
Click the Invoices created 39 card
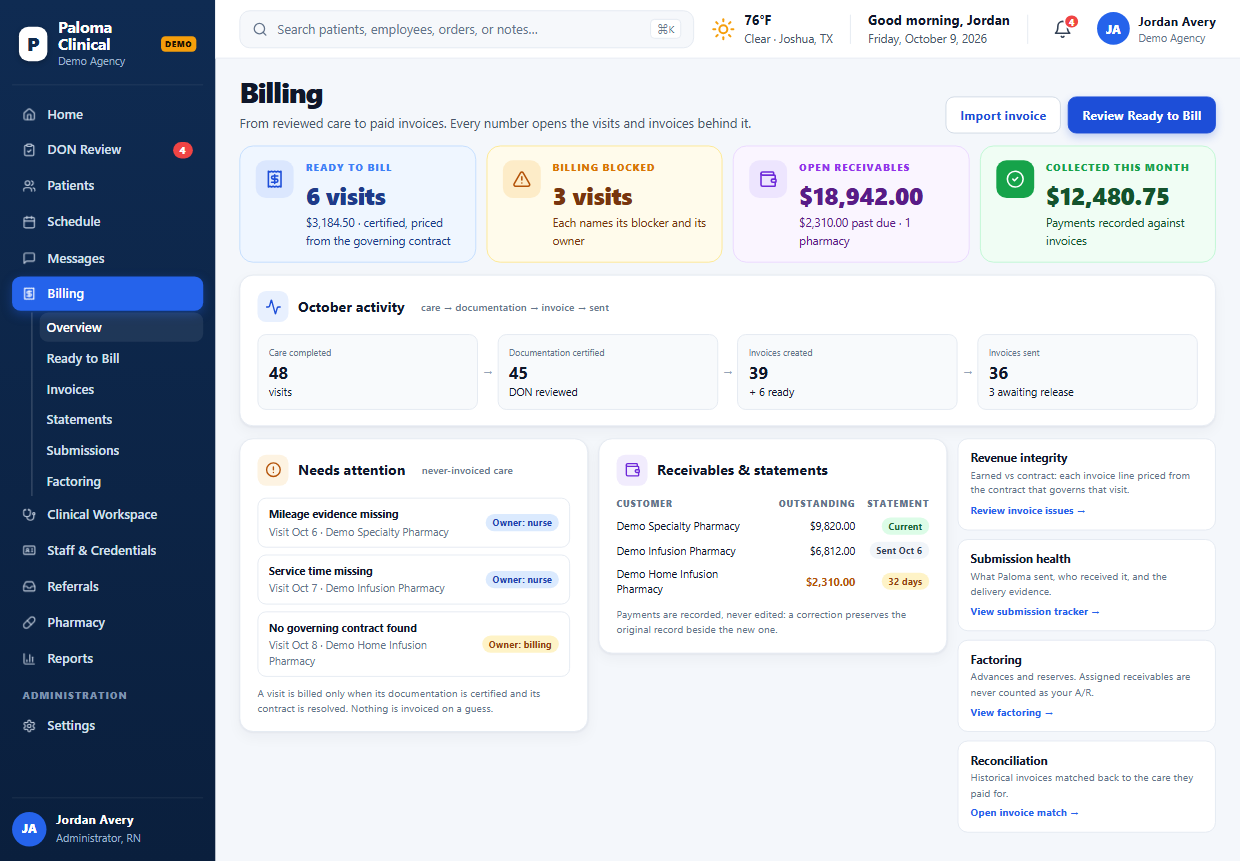847,372
